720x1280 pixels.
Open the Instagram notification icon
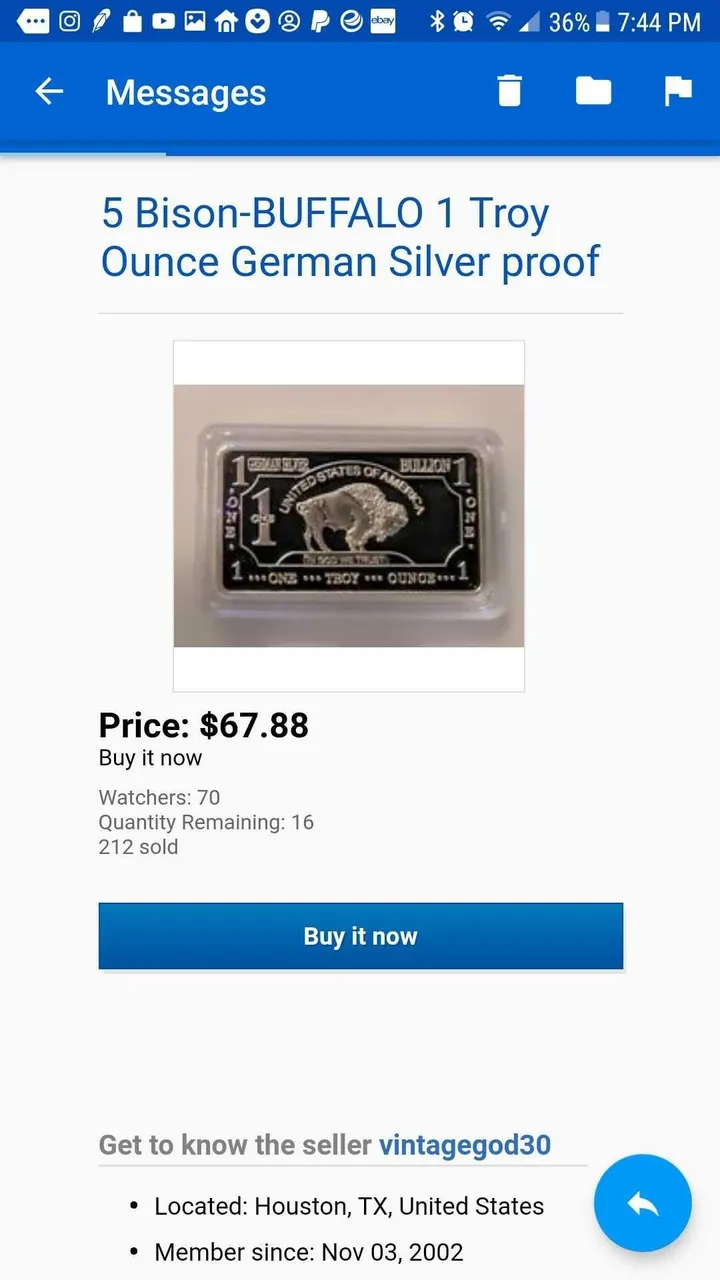[69, 21]
